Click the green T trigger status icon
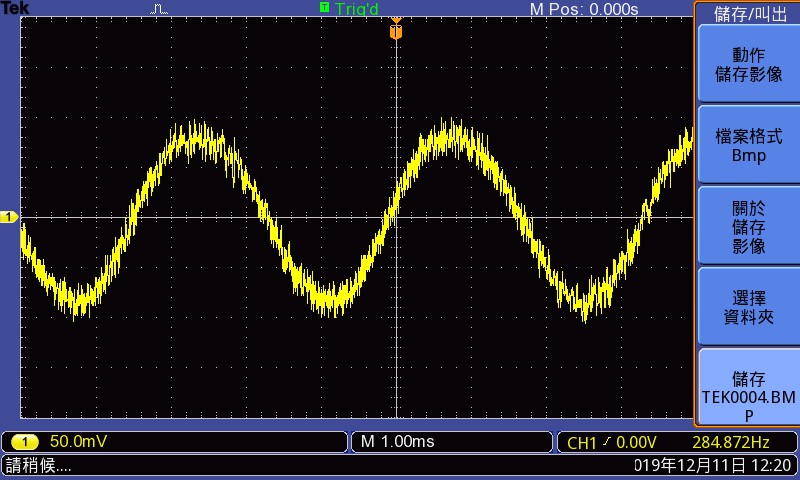This screenshot has width=800, height=480. [324, 8]
